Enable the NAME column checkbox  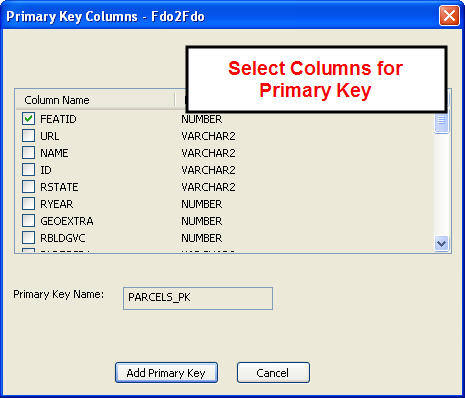pyautogui.click(x=28, y=153)
